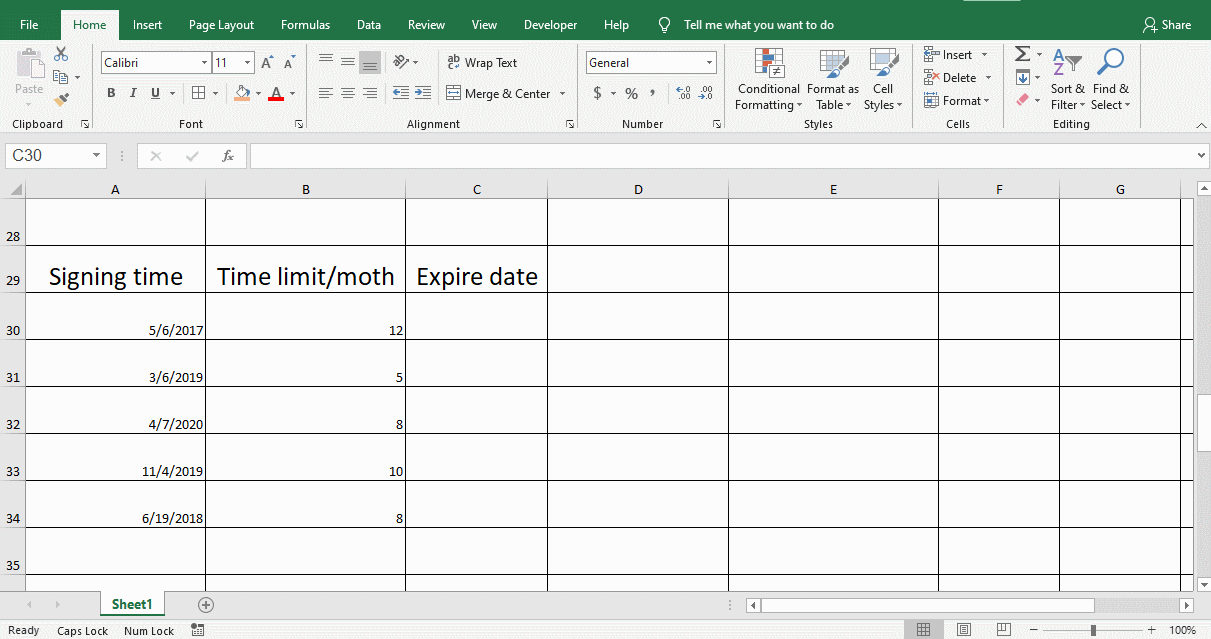Open the Merge & Center dropdown arrow

tap(562, 93)
